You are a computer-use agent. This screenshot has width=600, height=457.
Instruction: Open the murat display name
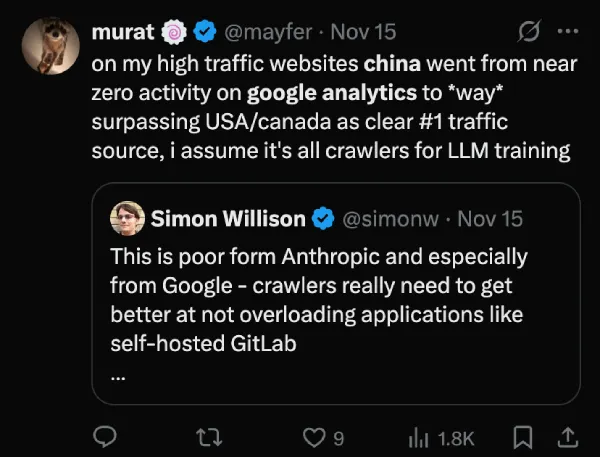pos(123,32)
